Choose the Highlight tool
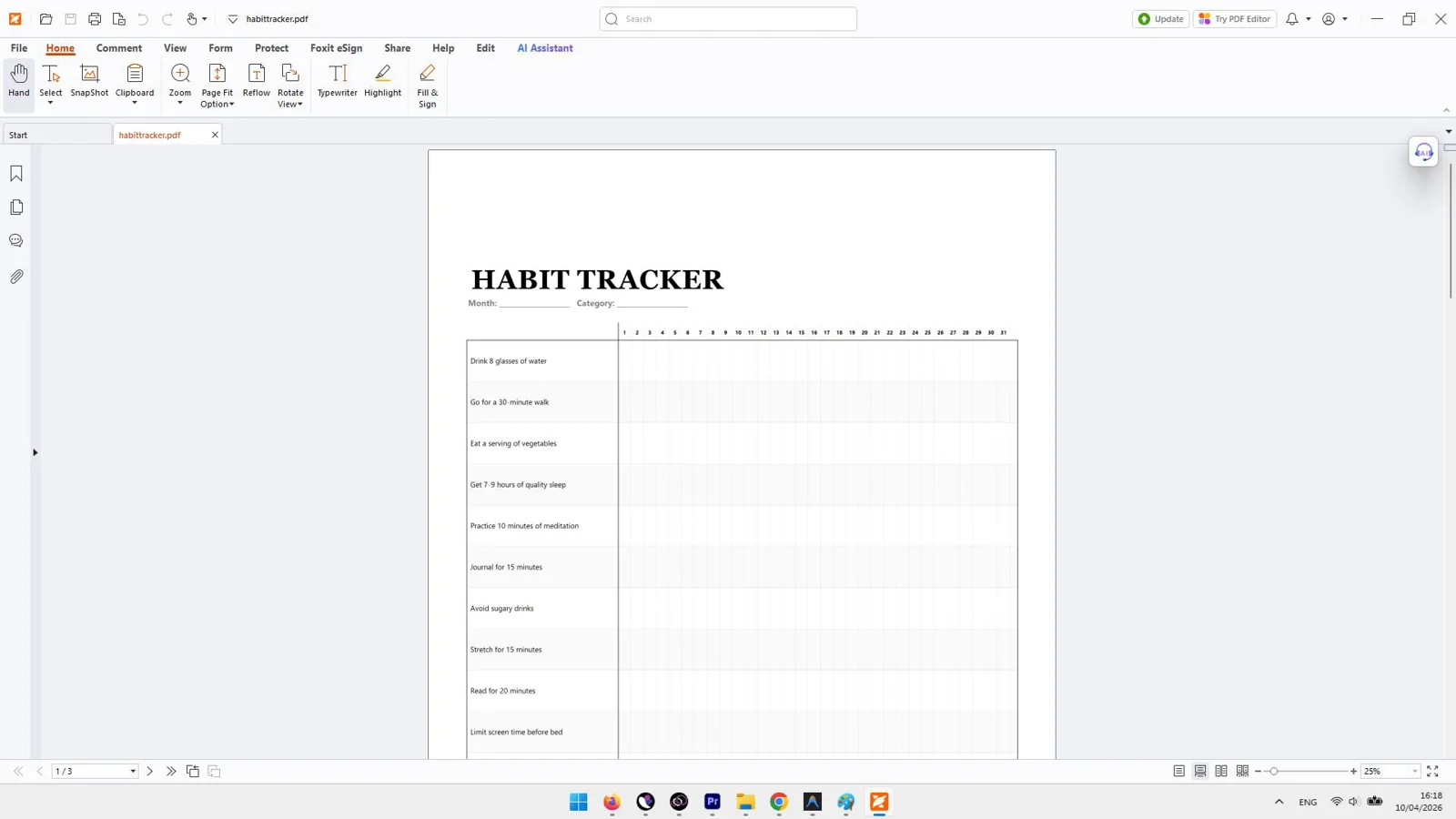Image resolution: width=1456 pixels, height=819 pixels. pyautogui.click(x=383, y=80)
